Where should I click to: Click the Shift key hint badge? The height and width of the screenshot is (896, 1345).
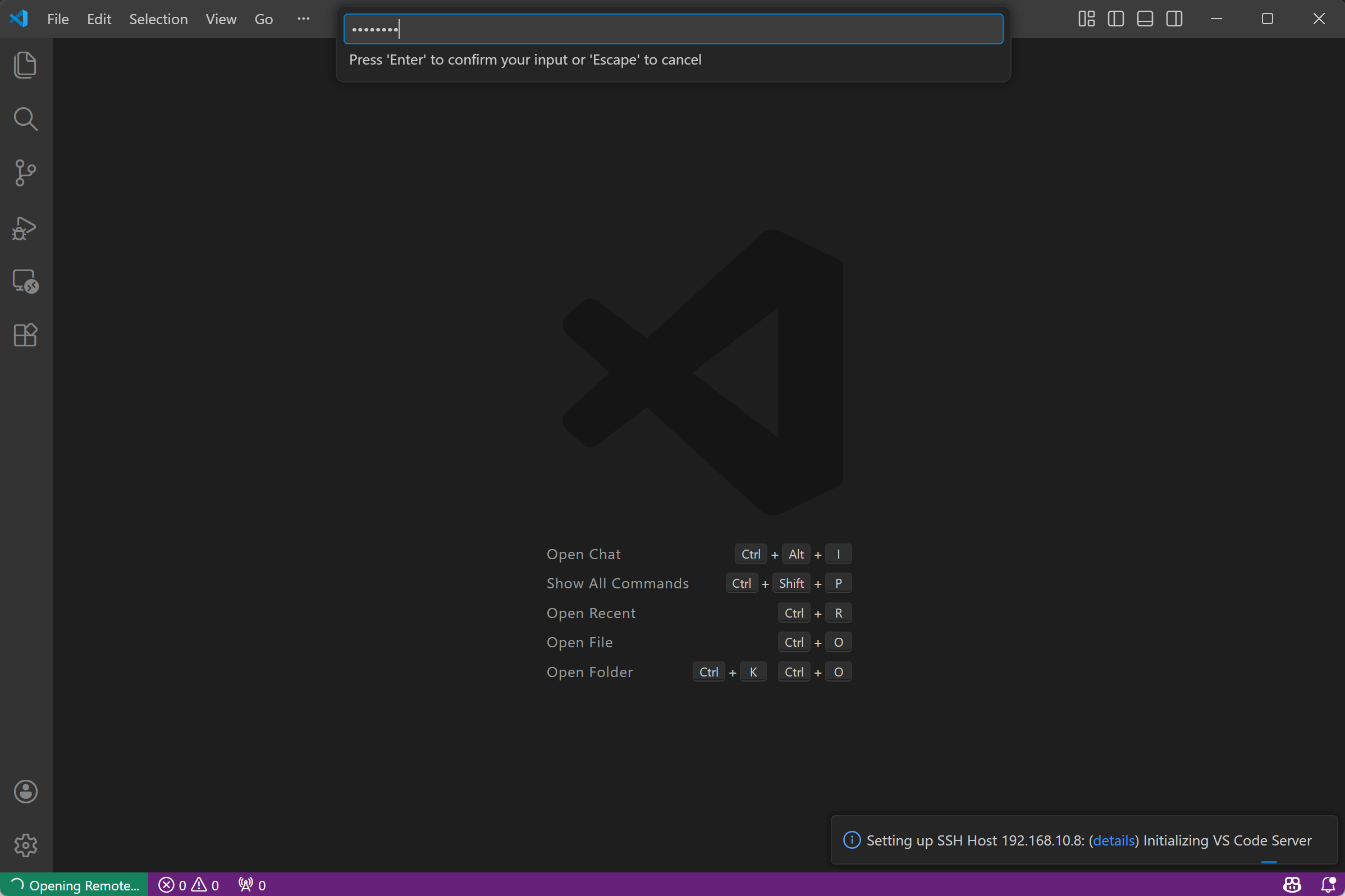(792, 583)
